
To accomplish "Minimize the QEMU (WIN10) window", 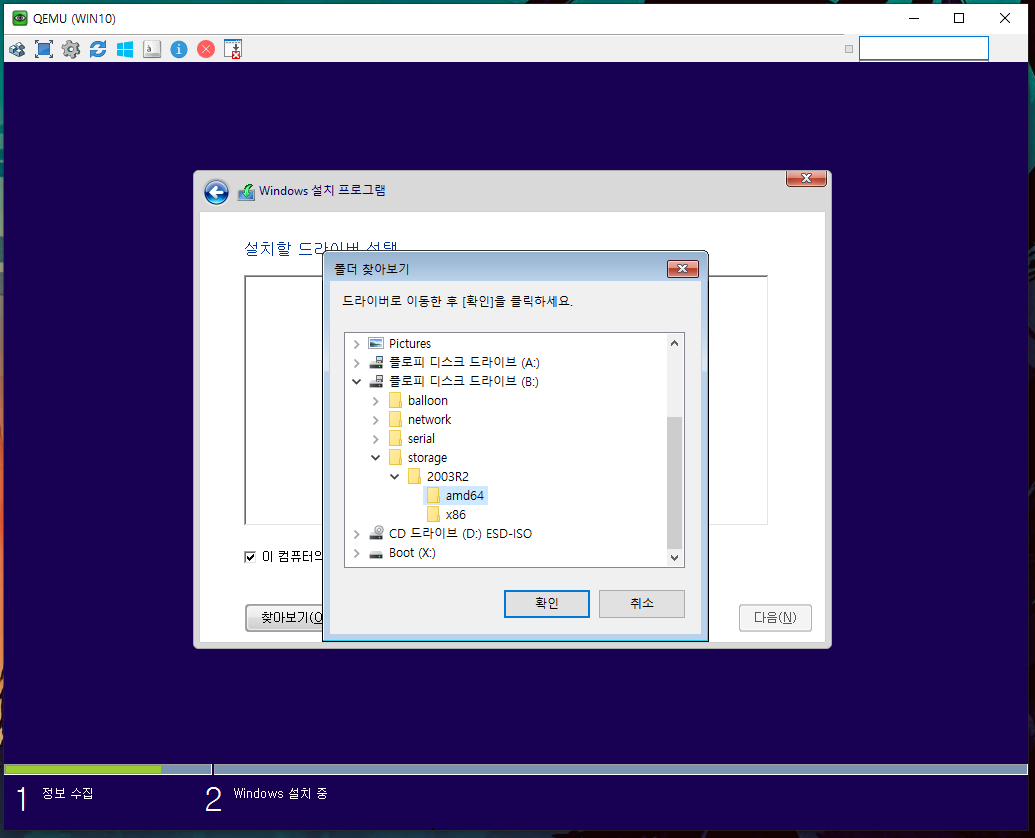I will point(914,18).
